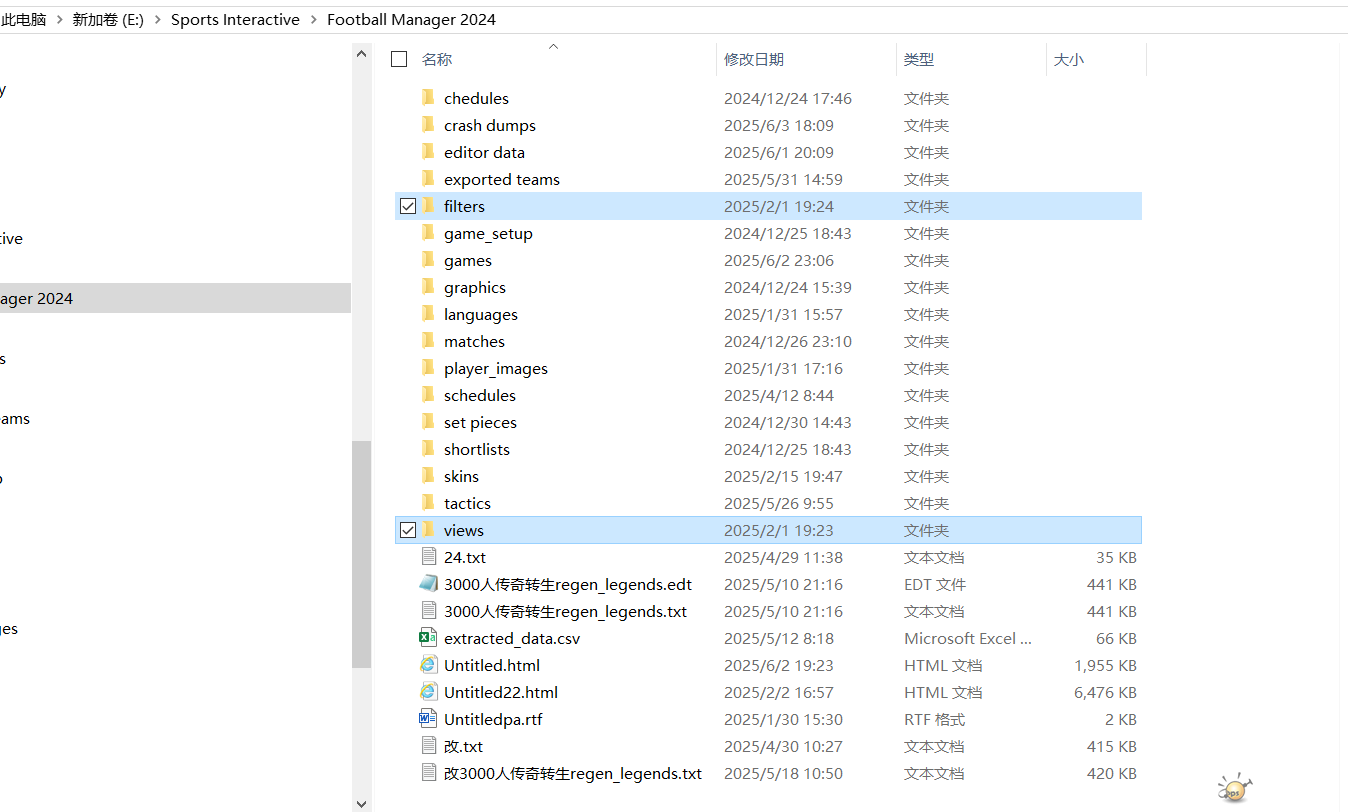Click the navigation pane scroll-down arrow
Image resolution: width=1348 pixels, height=812 pixels.
[361, 802]
